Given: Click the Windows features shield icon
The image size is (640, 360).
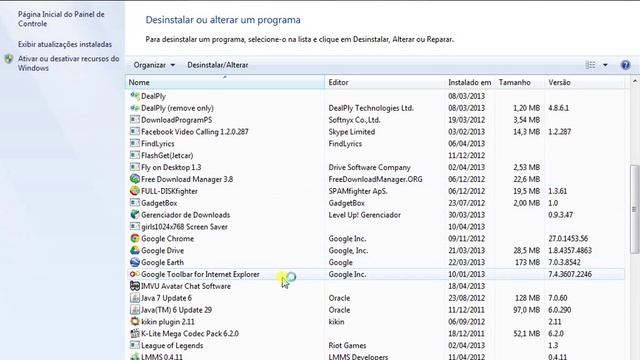Looking at the screenshot, I should [x=9, y=59].
